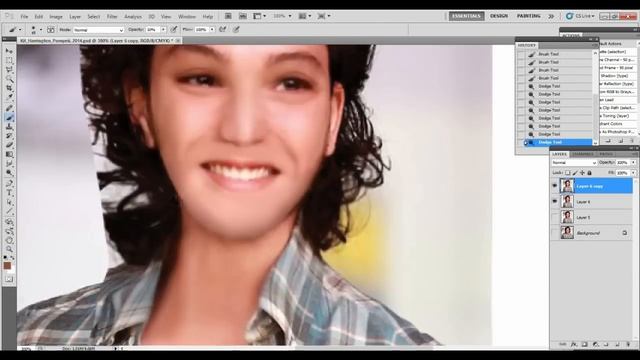The image size is (640, 360).
Task: Select the Eraser tool
Action: point(9,145)
